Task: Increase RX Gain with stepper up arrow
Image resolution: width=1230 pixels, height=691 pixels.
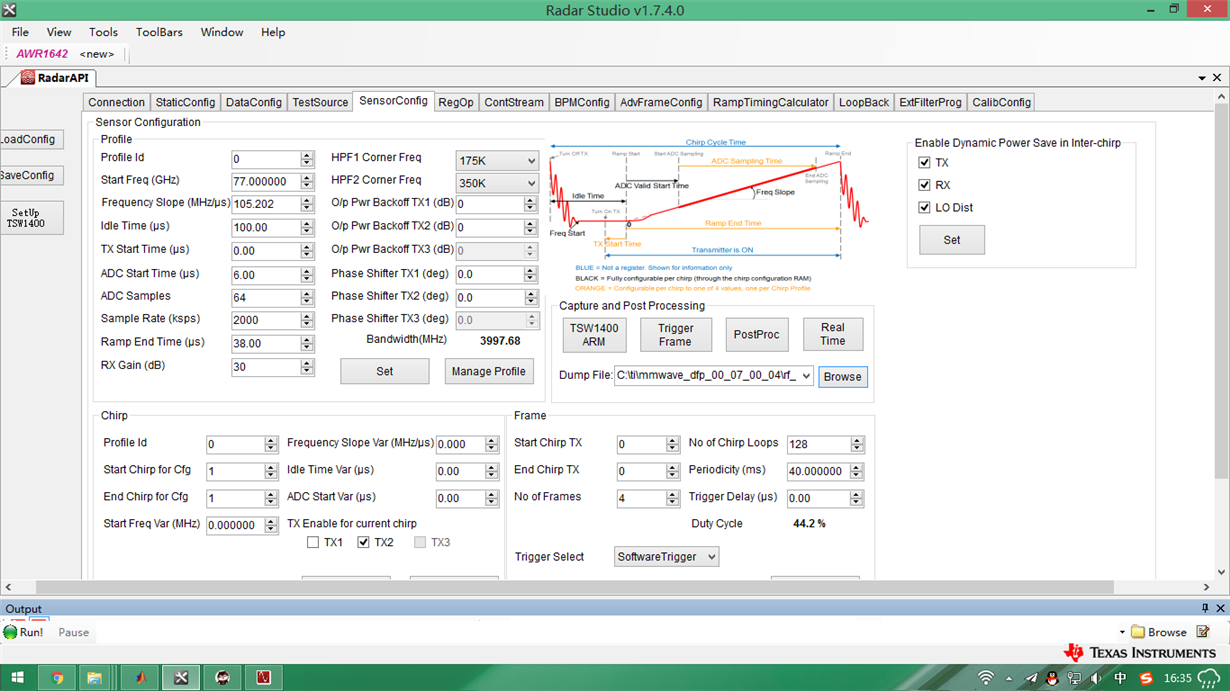Action: (307, 363)
